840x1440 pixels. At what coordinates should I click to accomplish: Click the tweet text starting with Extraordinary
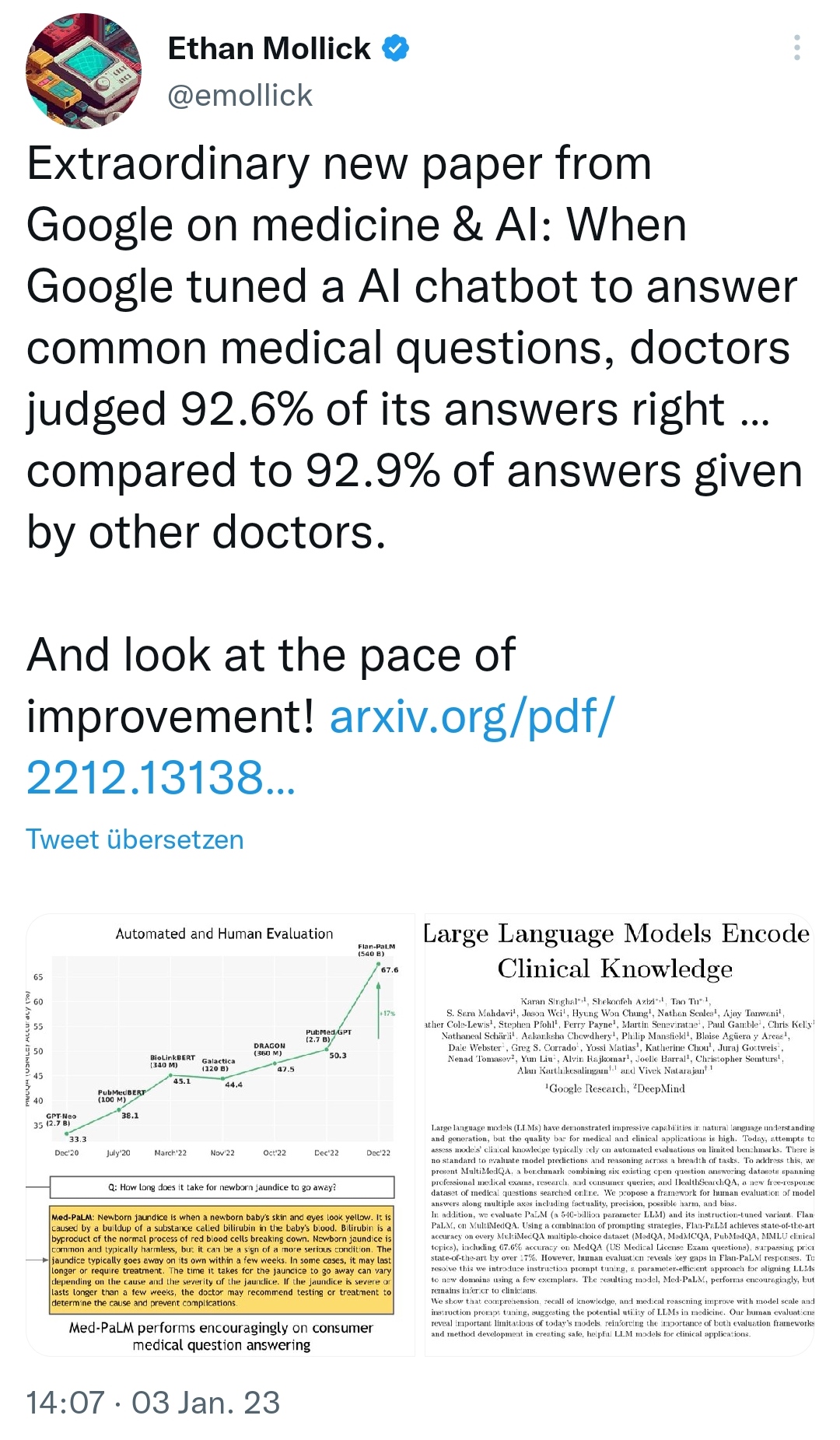tap(412, 348)
